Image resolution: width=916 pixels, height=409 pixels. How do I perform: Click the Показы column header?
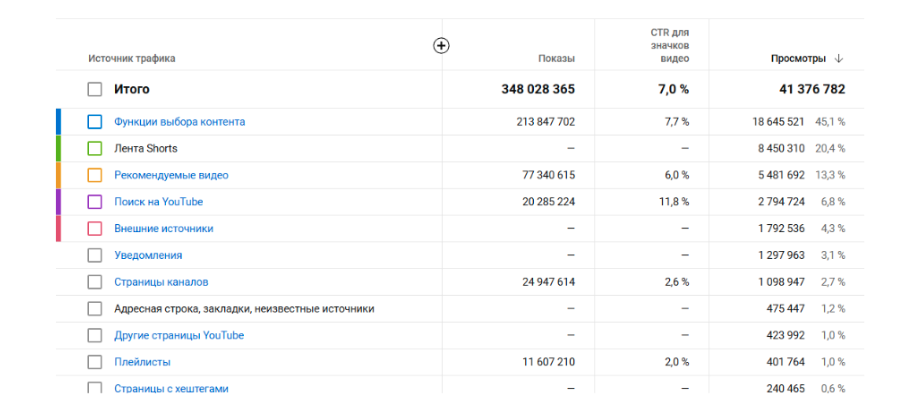[x=556, y=58]
